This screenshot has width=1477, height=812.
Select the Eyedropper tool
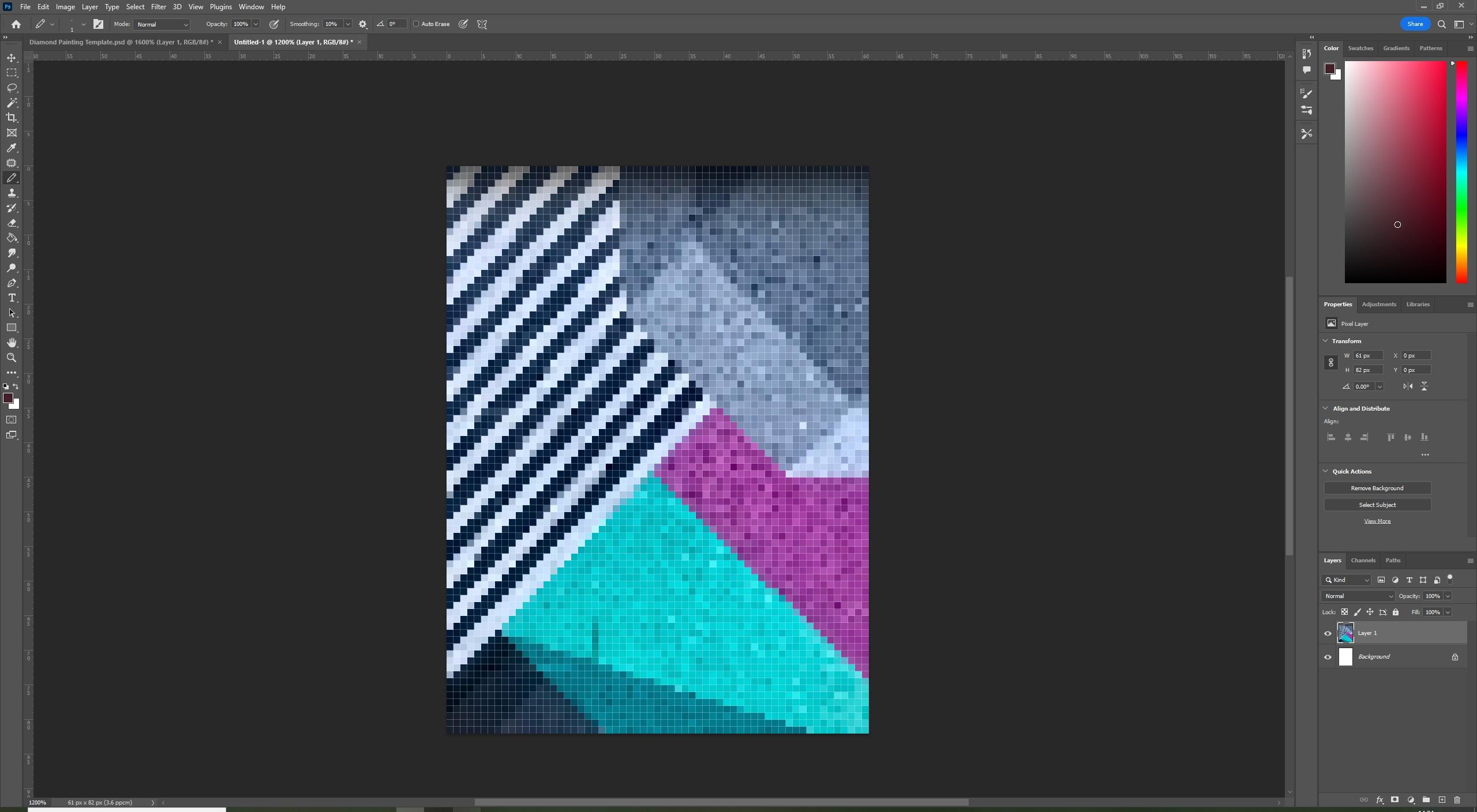[x=12, y=148]
